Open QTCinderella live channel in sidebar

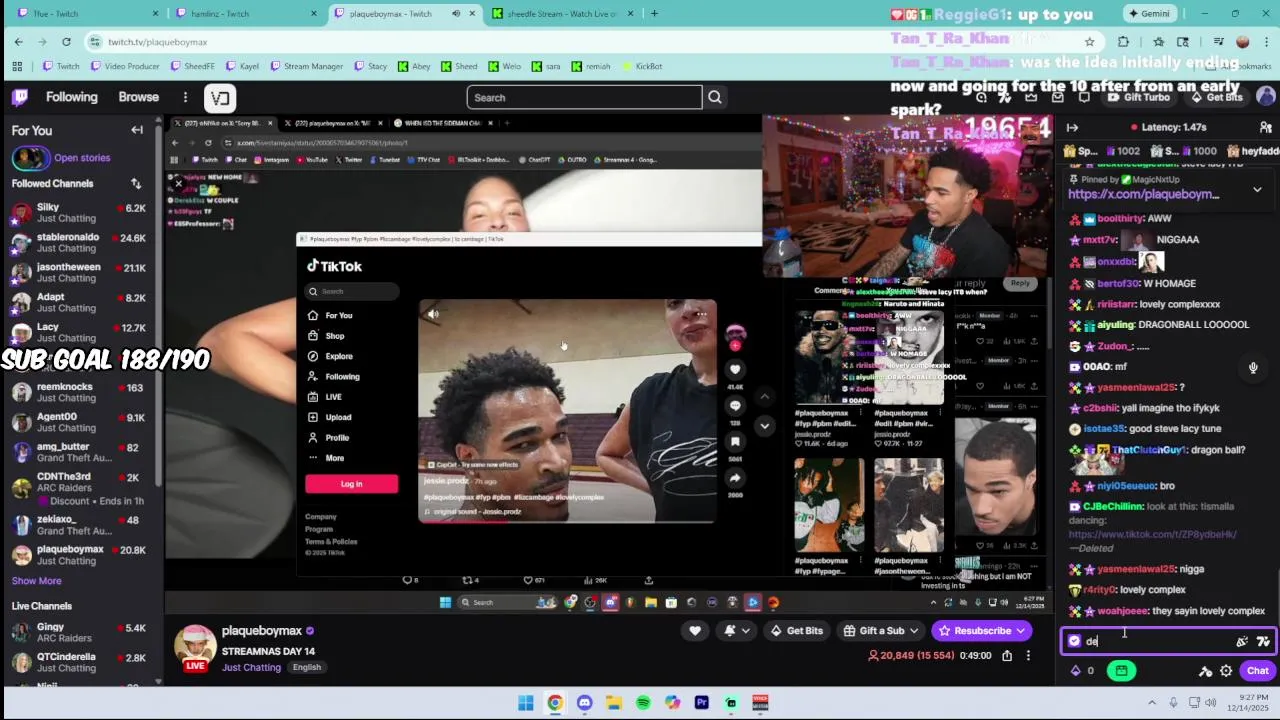pos(80,663)
